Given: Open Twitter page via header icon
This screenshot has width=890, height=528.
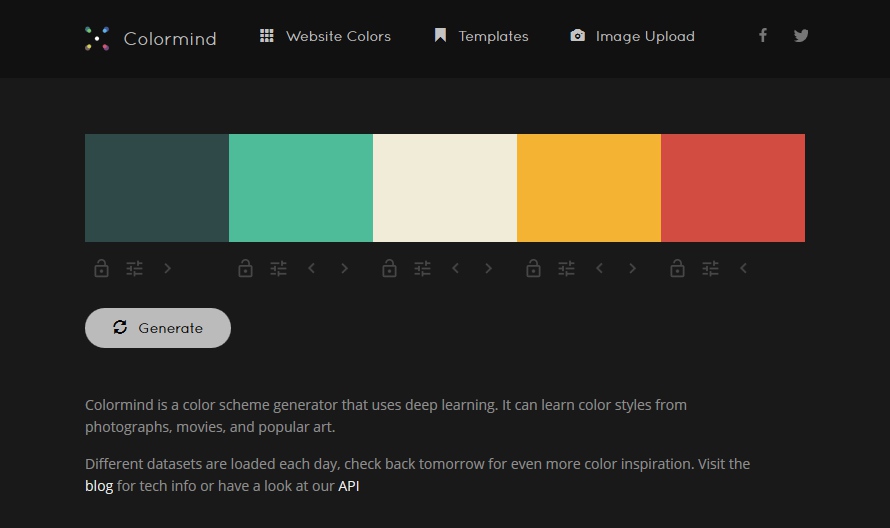Looking at the screenshot, I should [801, 36].
